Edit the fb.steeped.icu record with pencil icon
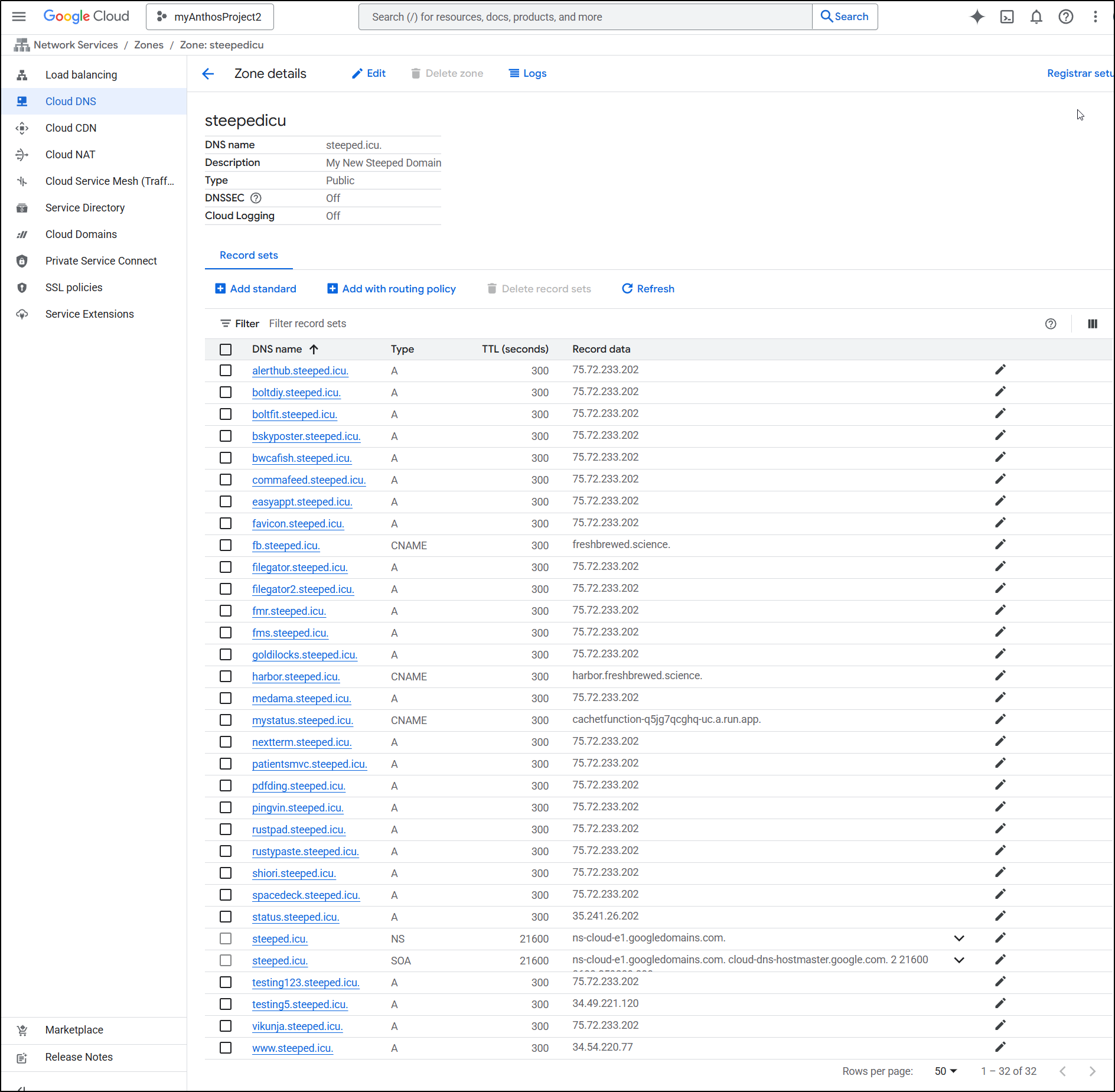 1000,545
